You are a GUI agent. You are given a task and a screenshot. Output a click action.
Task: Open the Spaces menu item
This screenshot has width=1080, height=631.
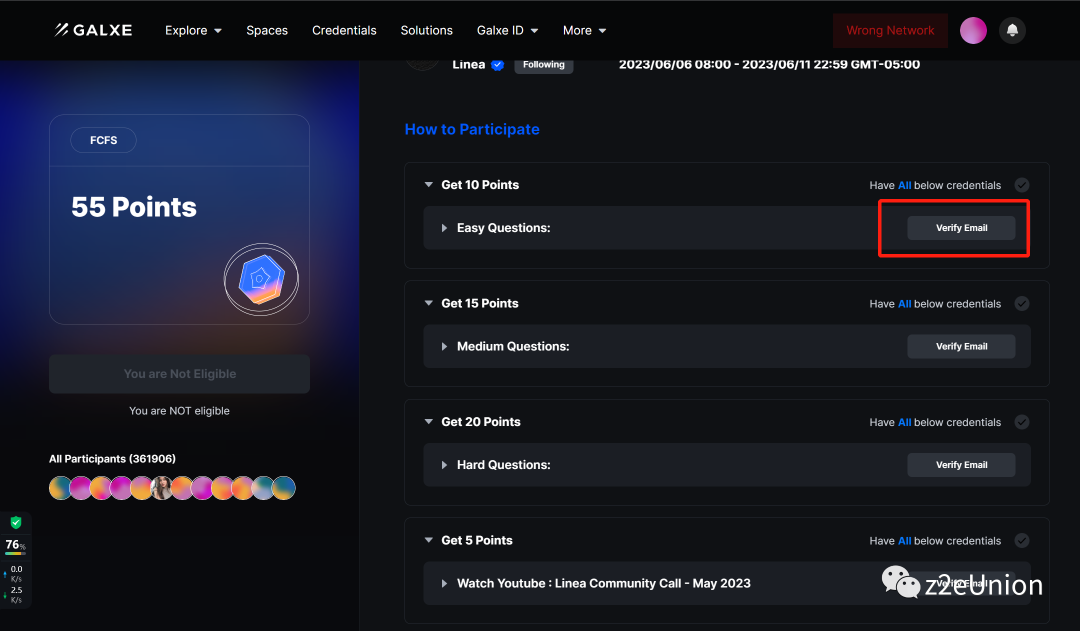[267, 30]
